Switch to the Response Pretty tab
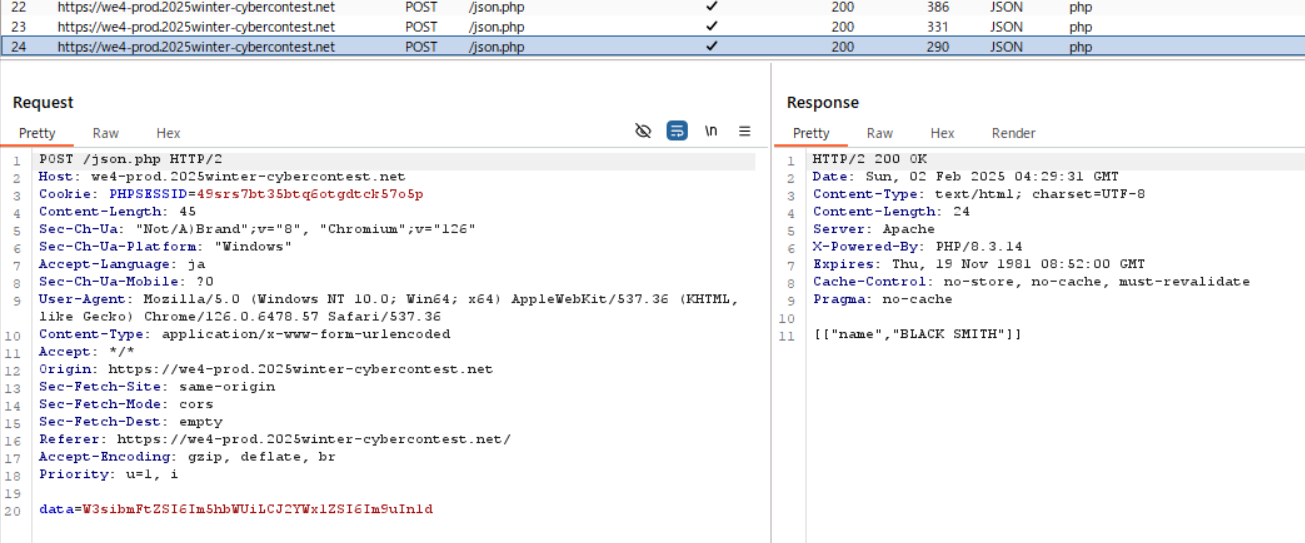The height and width of the screenshot is (543, 1305). point(811,133)
